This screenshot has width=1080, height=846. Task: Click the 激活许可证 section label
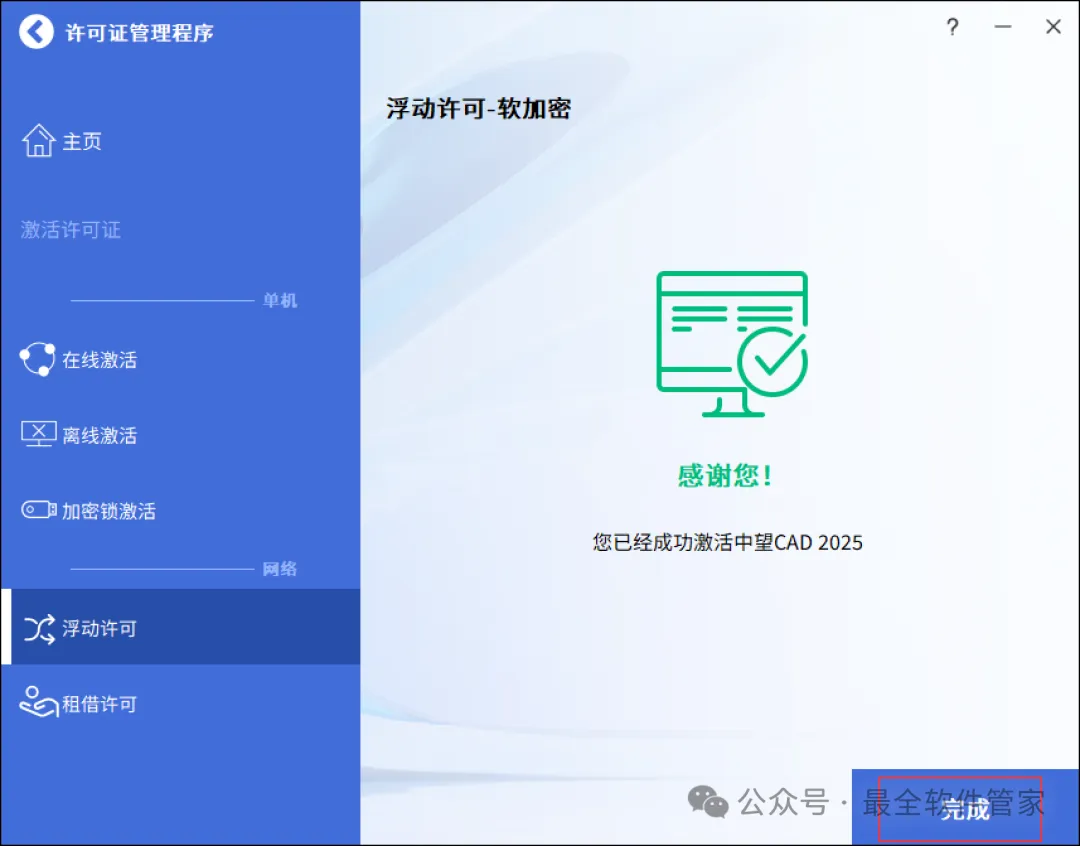coord(70,229)
